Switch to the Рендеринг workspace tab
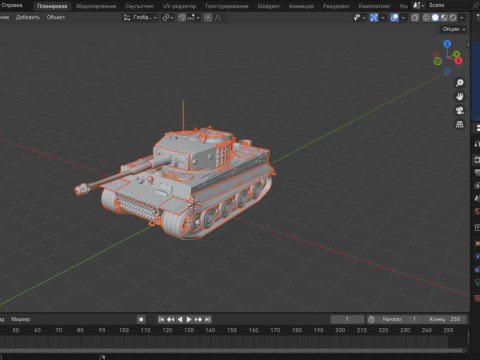The width and height of the screenshot is (480, 360). [x=336, y=6]
